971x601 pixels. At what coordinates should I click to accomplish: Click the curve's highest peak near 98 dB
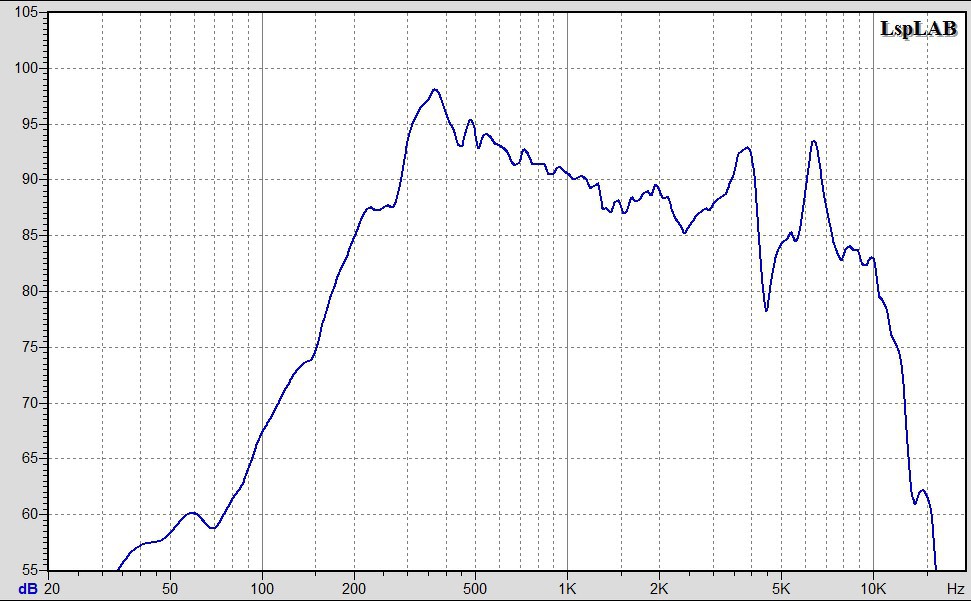pos(435,90)
